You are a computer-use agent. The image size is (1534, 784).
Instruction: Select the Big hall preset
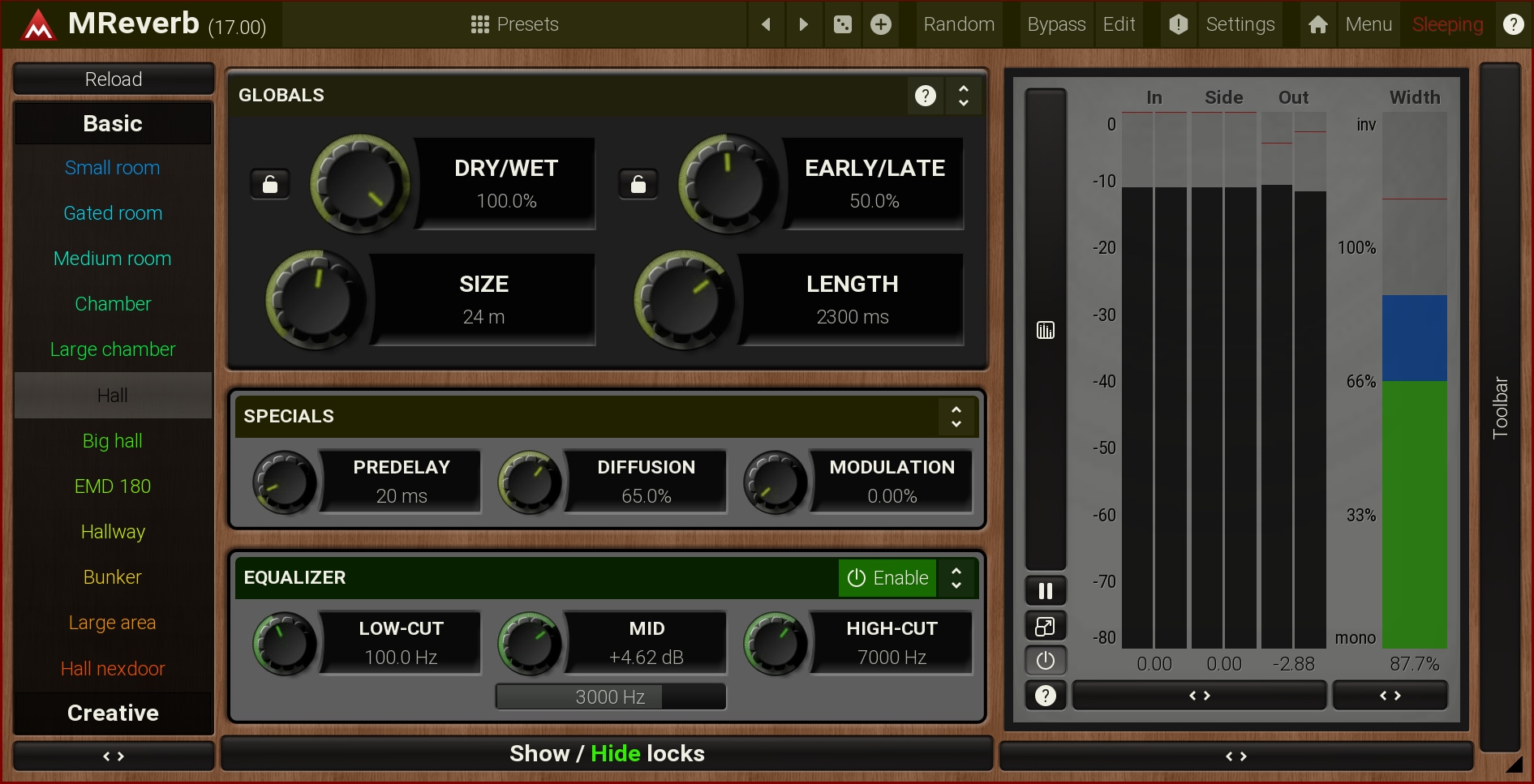coord(113,441)
